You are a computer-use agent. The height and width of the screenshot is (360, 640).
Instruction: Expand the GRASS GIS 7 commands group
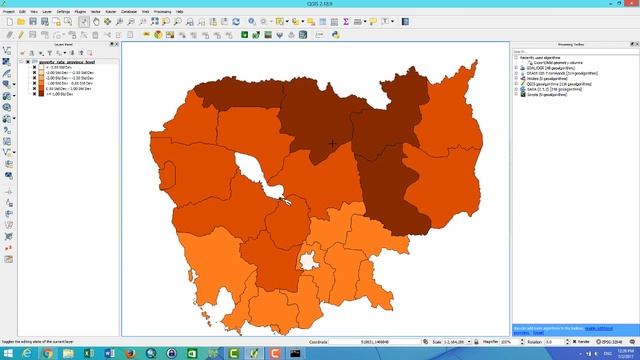click(x=516, y=73)
